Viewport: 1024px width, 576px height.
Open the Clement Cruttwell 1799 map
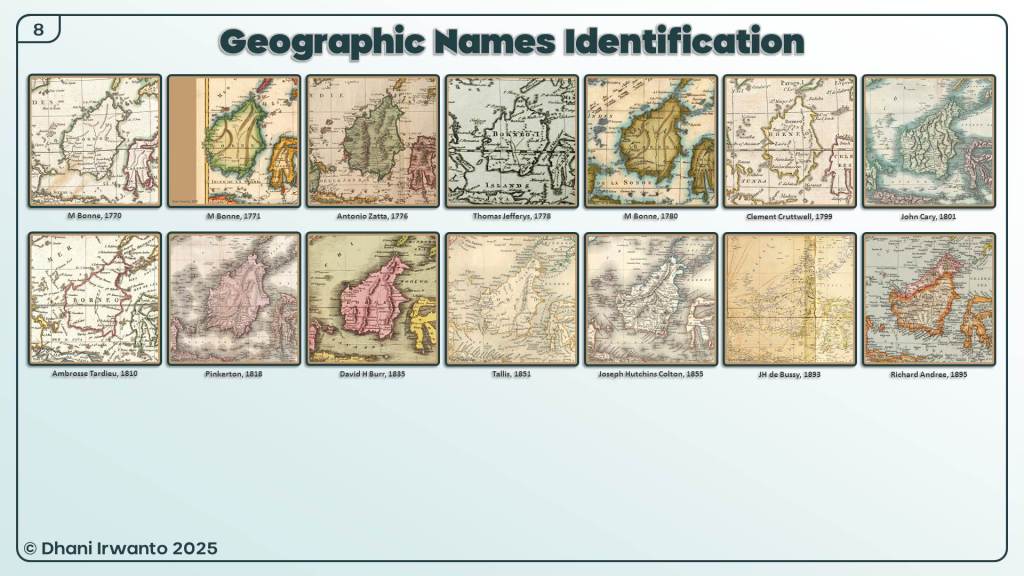(789, 140)
